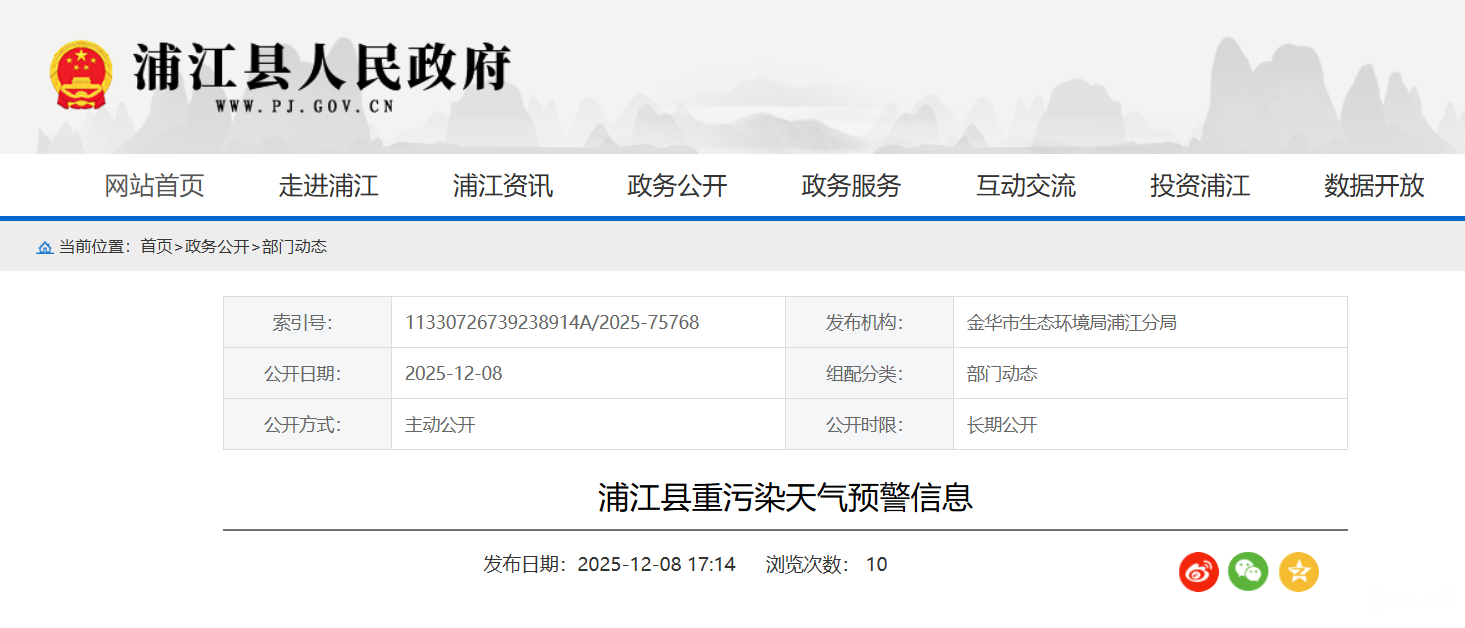This screenshot has height=628, width=1465.
Task: Click the 首页 breadcrumb link
Action: pyautogui.click(x=156, y=247)
